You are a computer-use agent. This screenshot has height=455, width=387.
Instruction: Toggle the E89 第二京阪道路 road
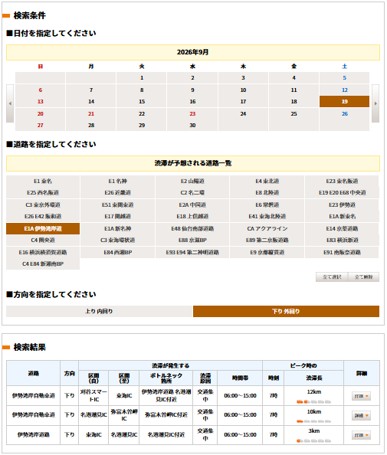[x=267, y=240]
